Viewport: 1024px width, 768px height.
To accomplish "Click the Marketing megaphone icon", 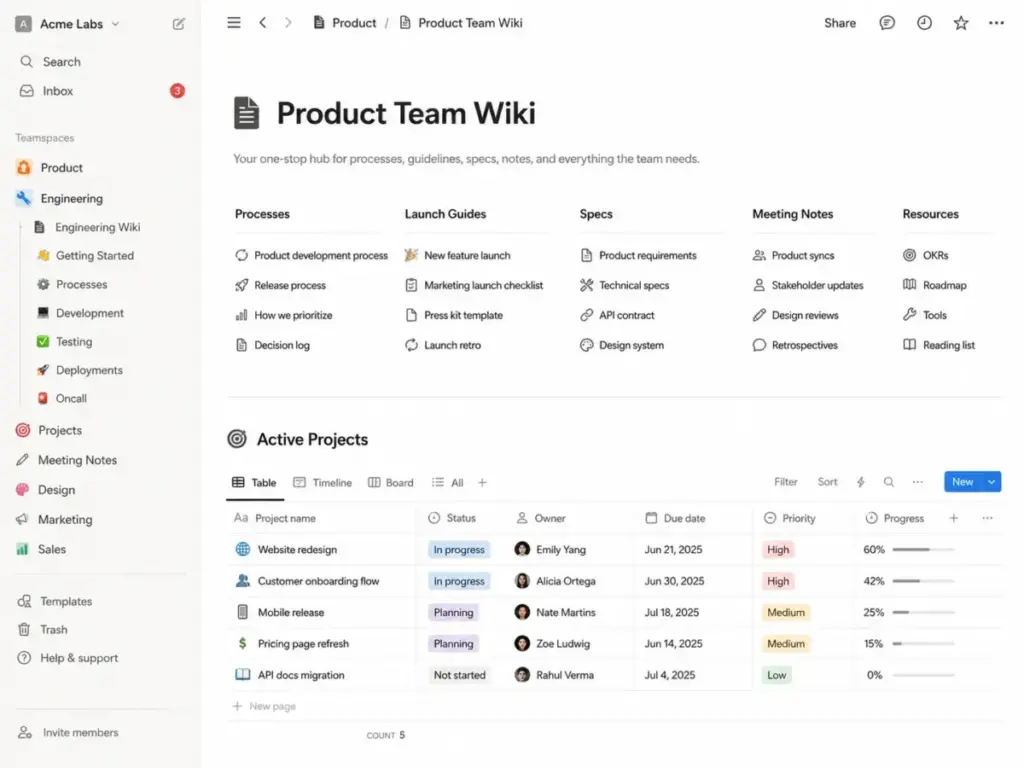I will [x=22, y=519].
